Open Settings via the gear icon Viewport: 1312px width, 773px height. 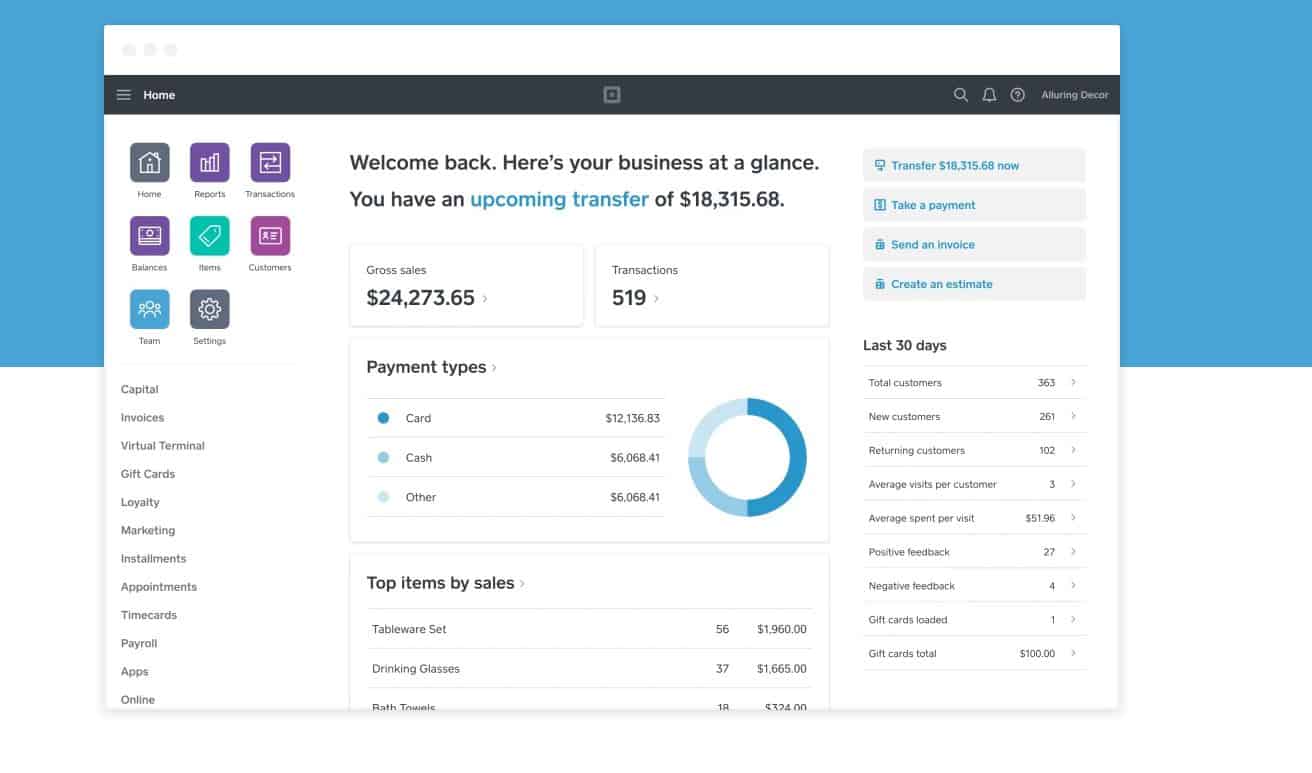pyautogui.click(x=209, y=308)
